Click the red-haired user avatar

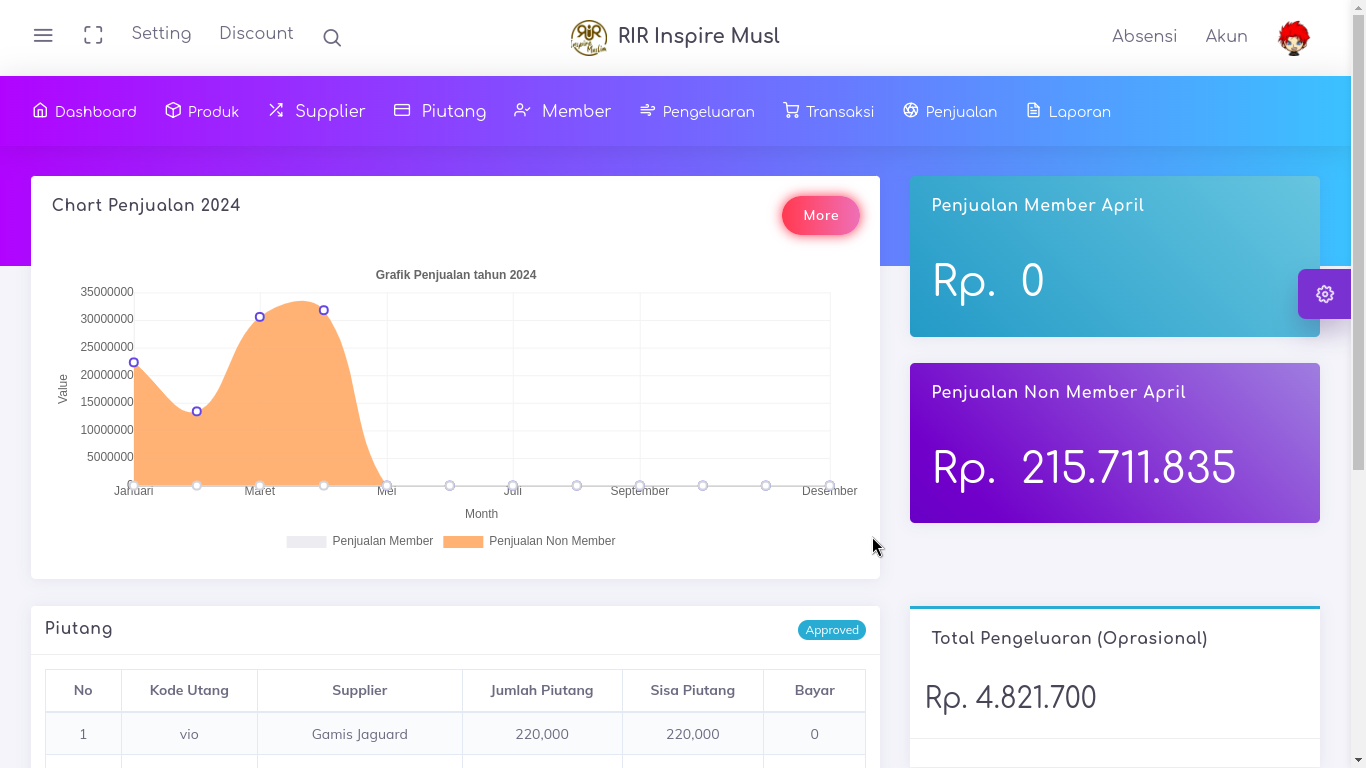pos(1293,38)
